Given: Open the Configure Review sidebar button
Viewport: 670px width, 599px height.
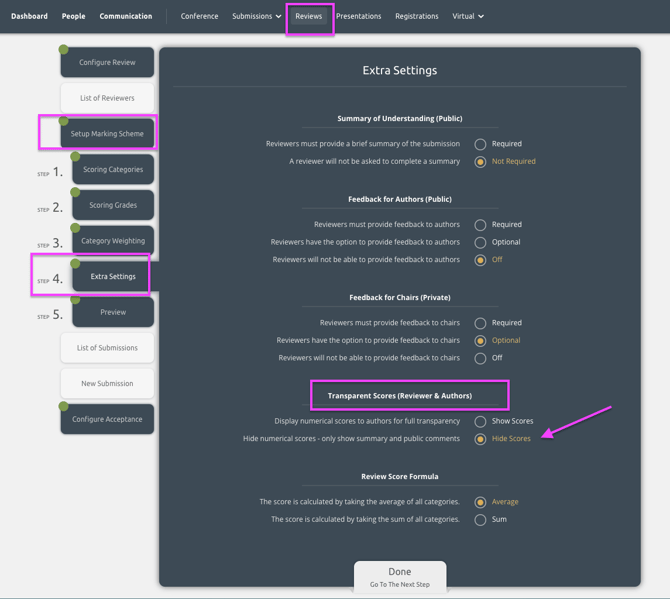Looking at the screenshot, I should point(107,62).
